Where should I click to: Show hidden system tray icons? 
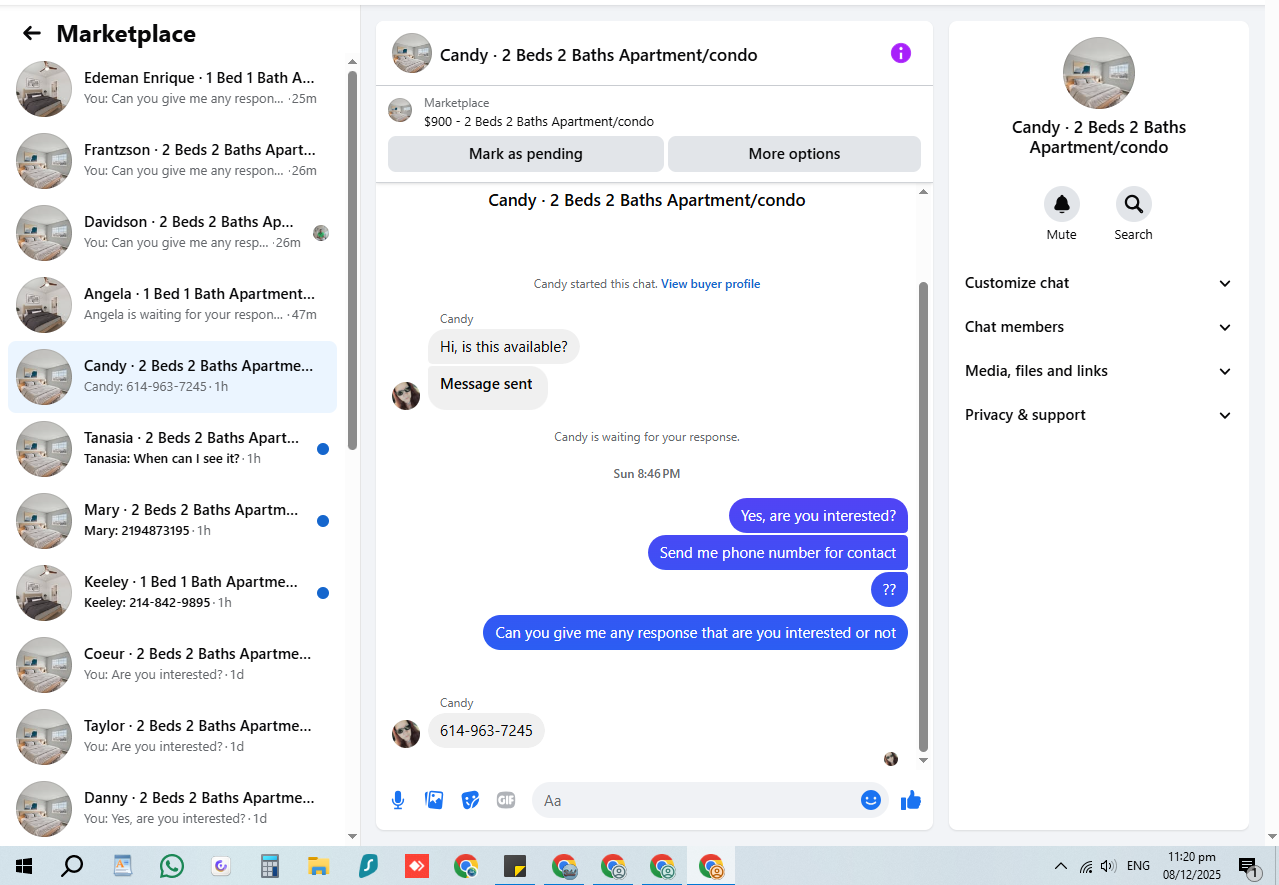pyautogui.click(x=1061, y=866)
